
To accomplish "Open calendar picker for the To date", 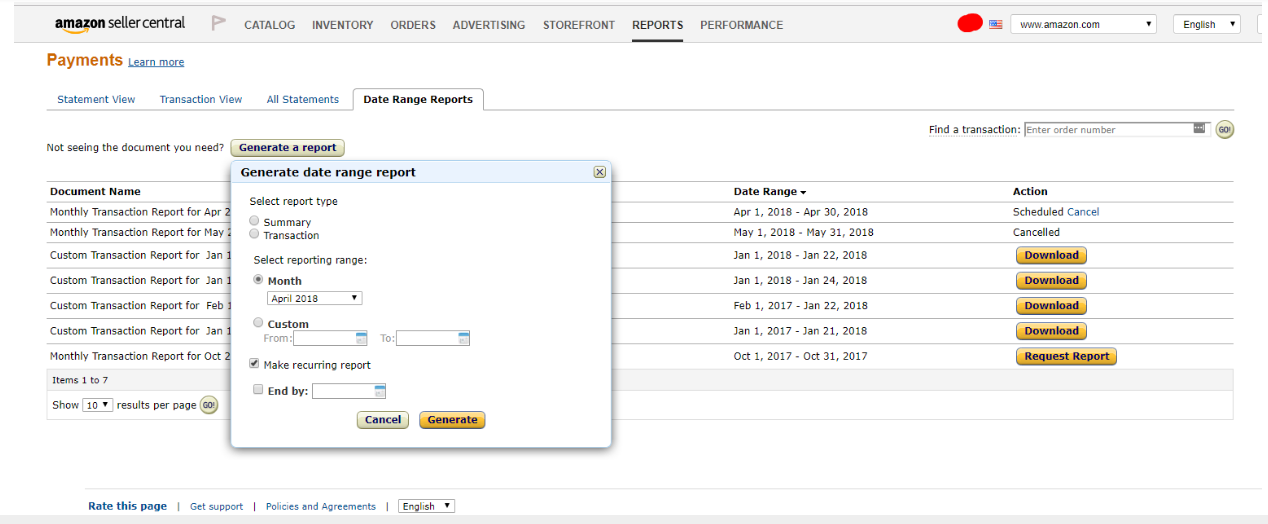I will [463, 338].
